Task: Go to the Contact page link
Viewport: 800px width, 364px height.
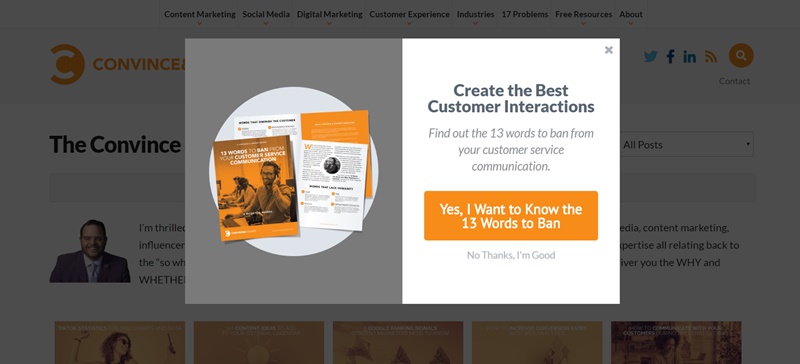Action: pos(734,81)
